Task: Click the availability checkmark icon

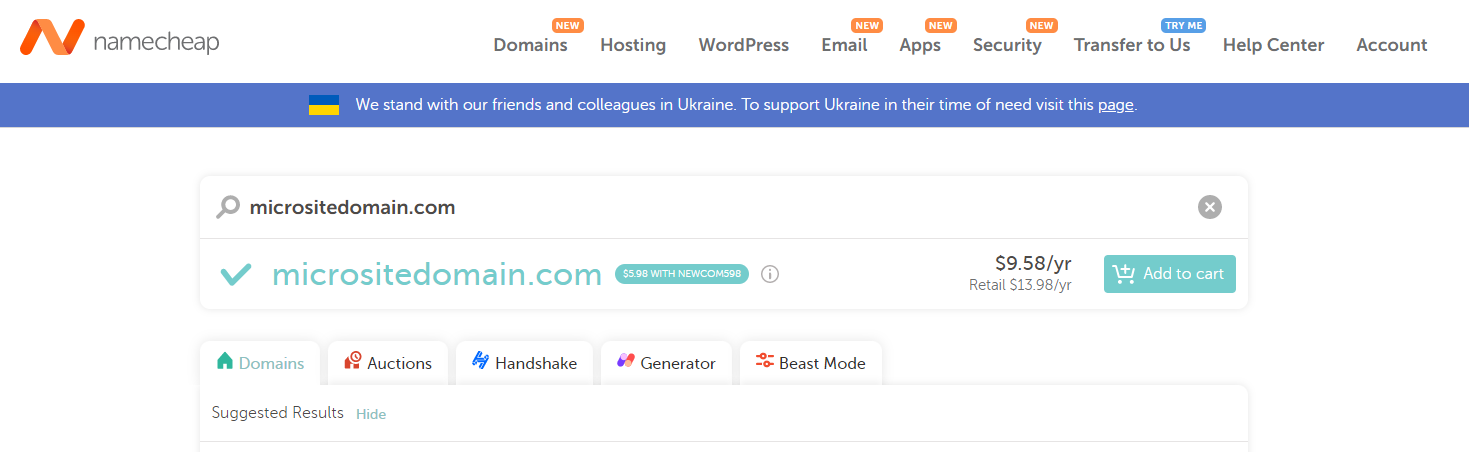Action: point(236,273)
